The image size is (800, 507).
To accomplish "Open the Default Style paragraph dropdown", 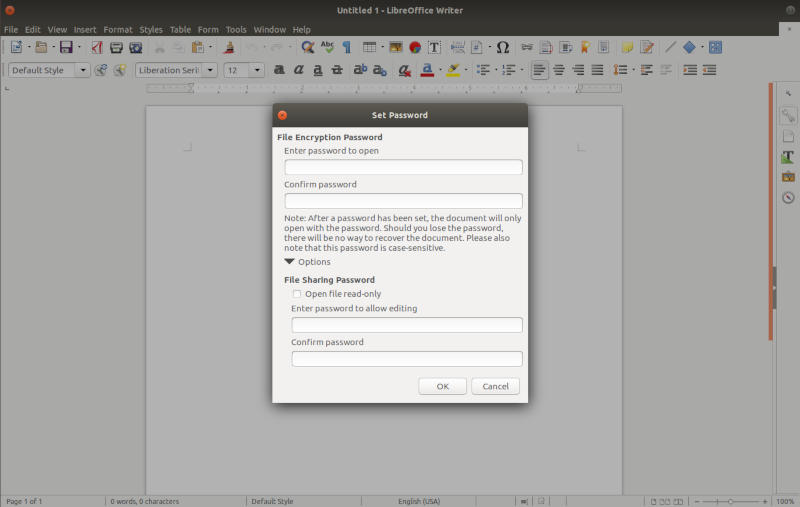I will pos(83,70).
